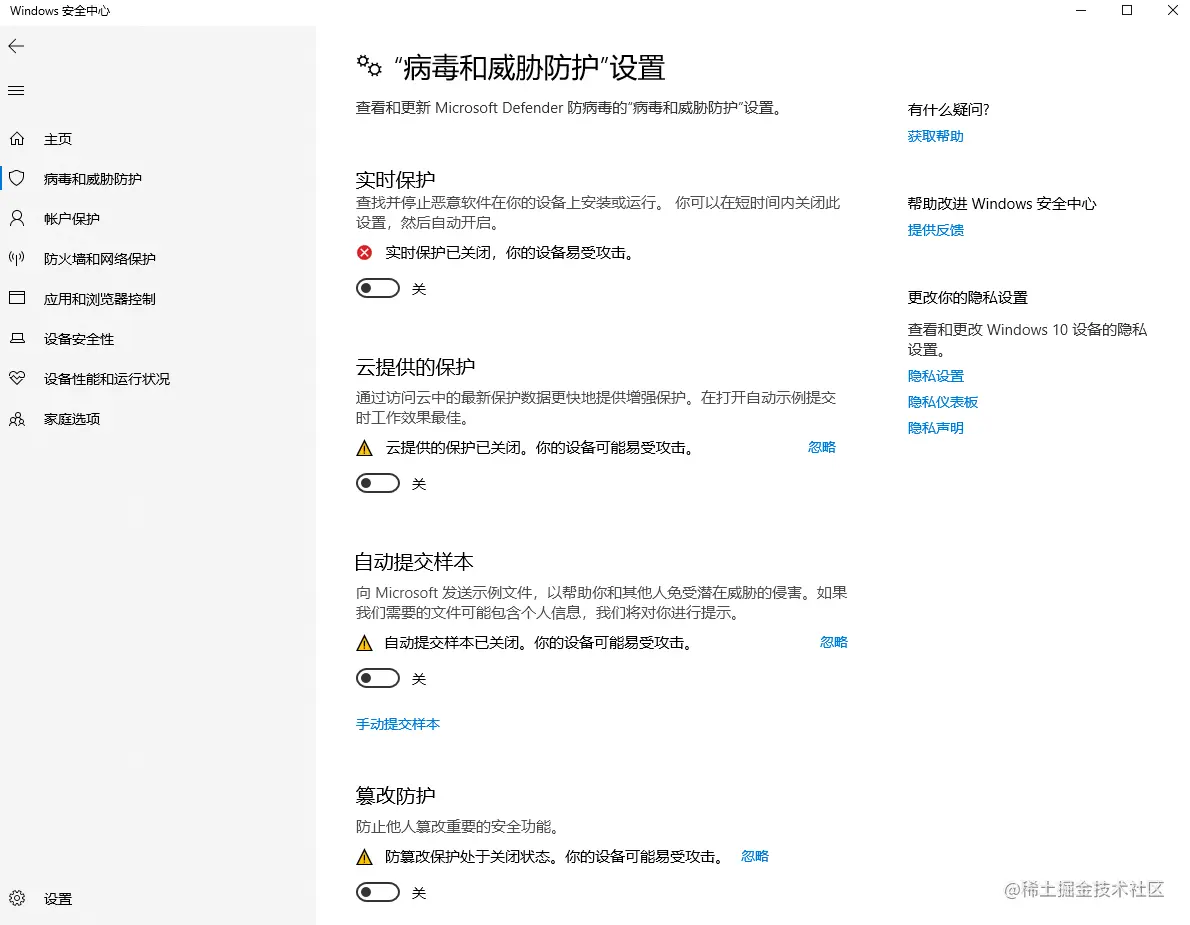This screenshot has width=1190, height=925.
Task: Turn on the 实时保护 toggle
Action: [378, 288]
